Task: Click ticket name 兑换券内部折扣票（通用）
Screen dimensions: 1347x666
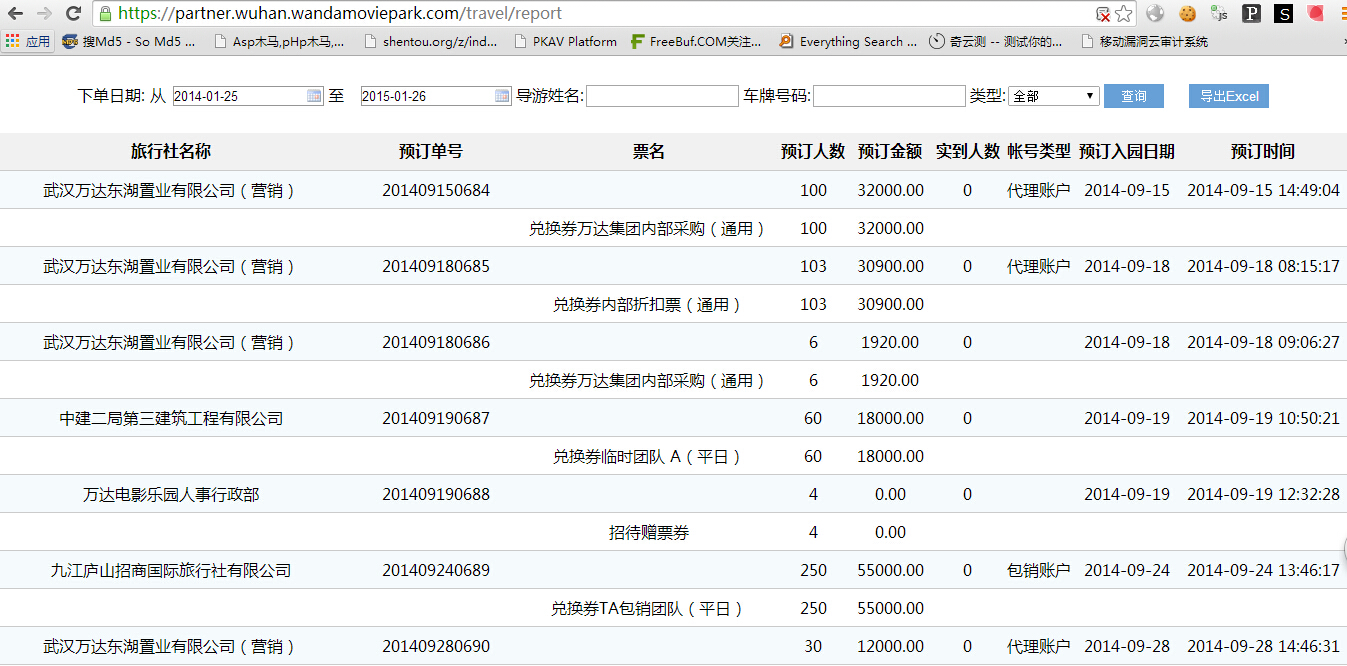Action: point(649,304)
